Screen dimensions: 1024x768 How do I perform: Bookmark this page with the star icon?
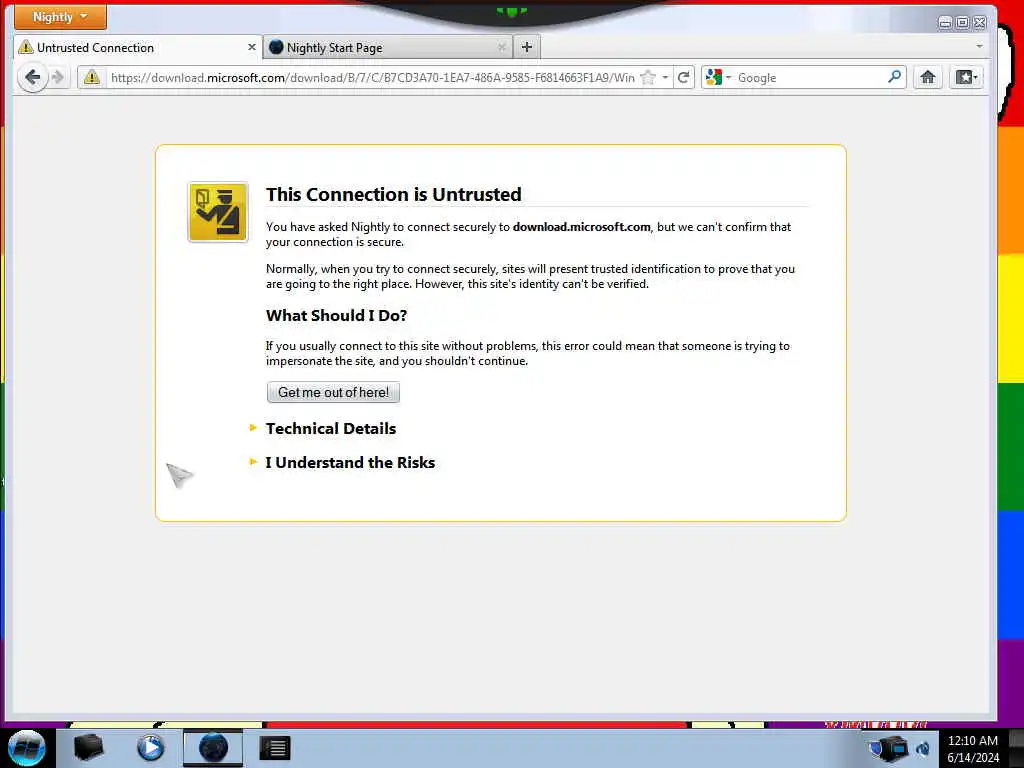click(x=648, y=78)
